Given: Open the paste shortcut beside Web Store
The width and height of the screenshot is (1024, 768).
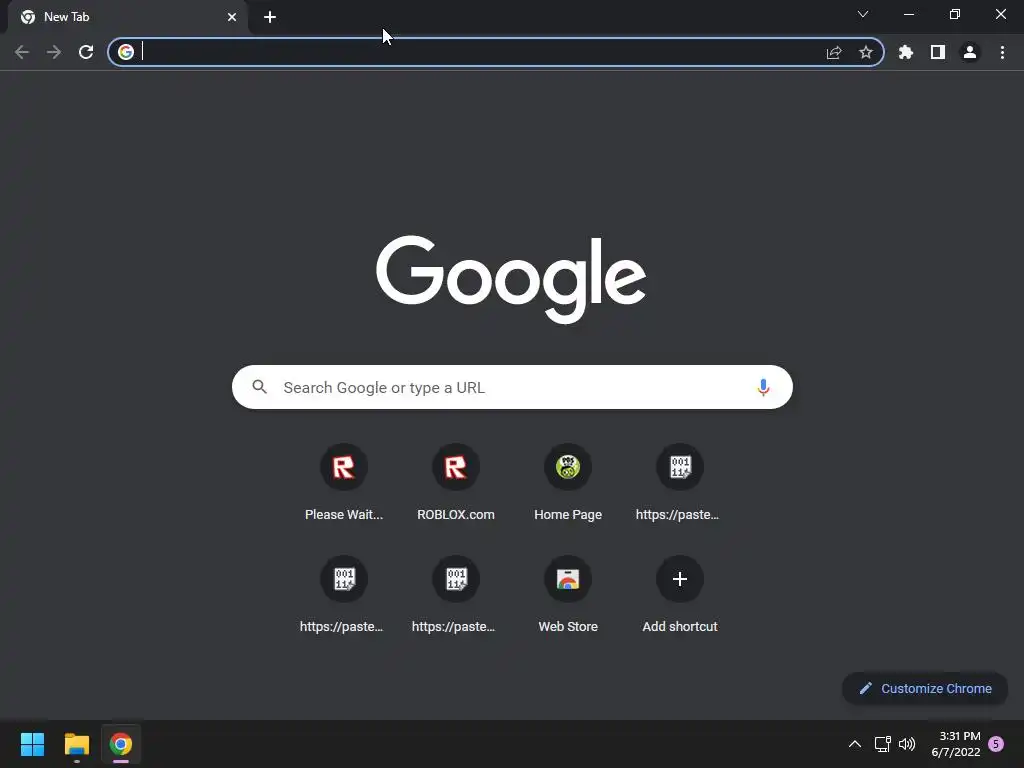Looking at the screenshot, I should click(x=456, y=595).
